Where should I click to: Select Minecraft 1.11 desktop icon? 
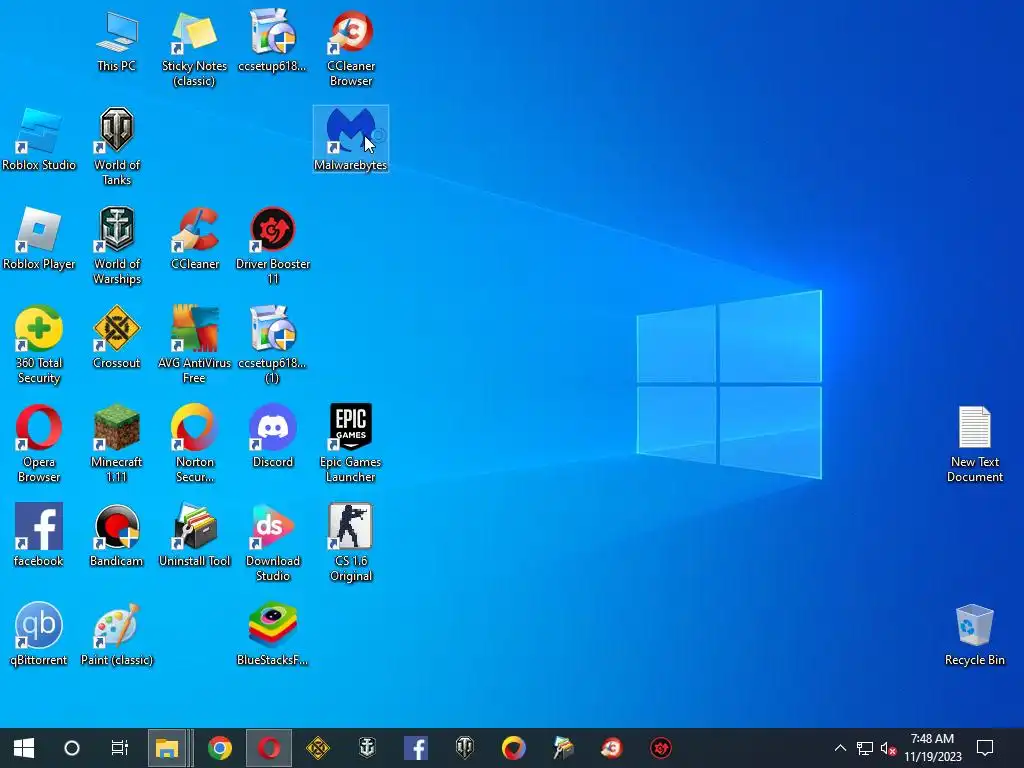[117, 444]
